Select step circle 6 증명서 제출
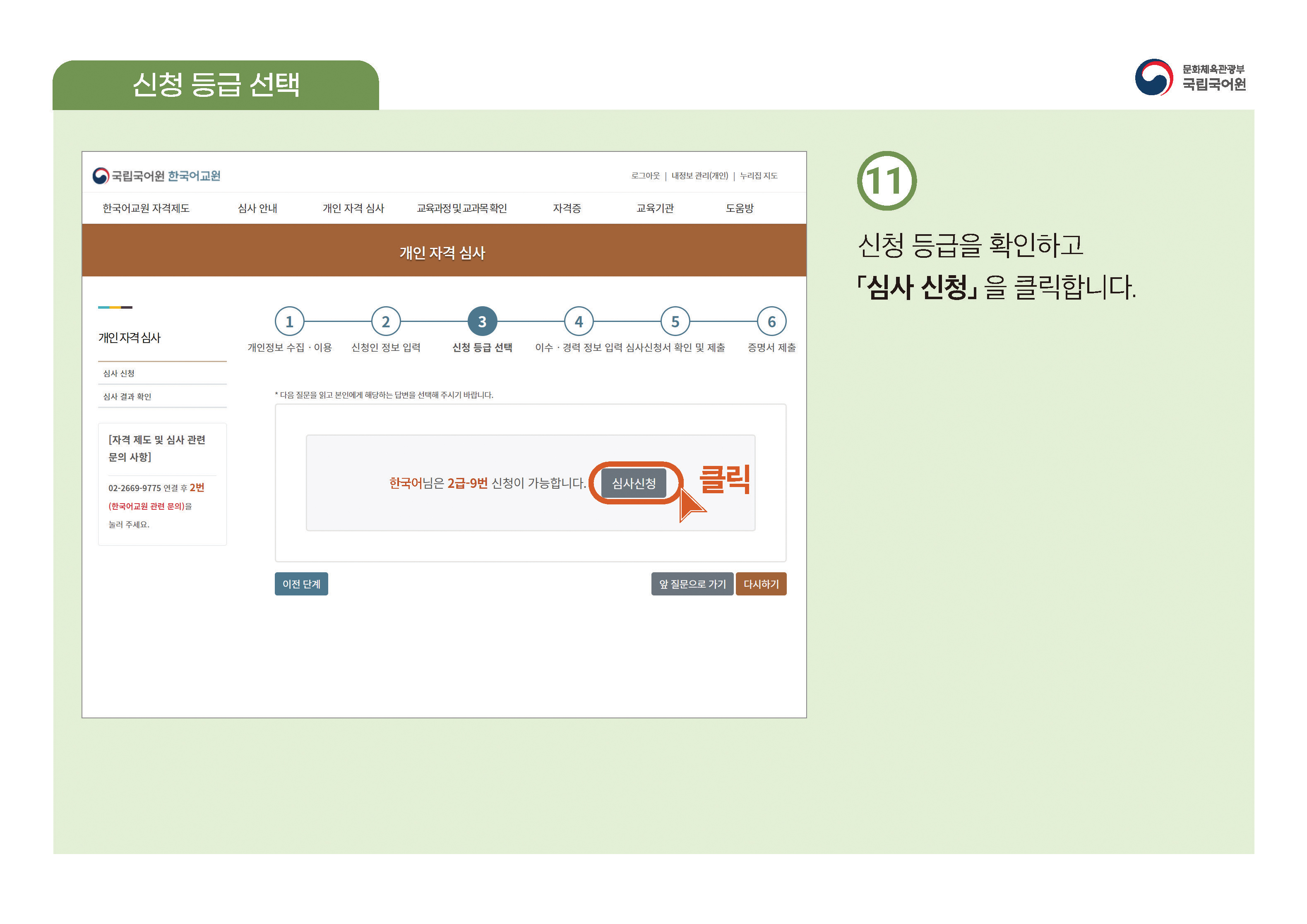1307x924 pixels. click(x=772, y=322)
